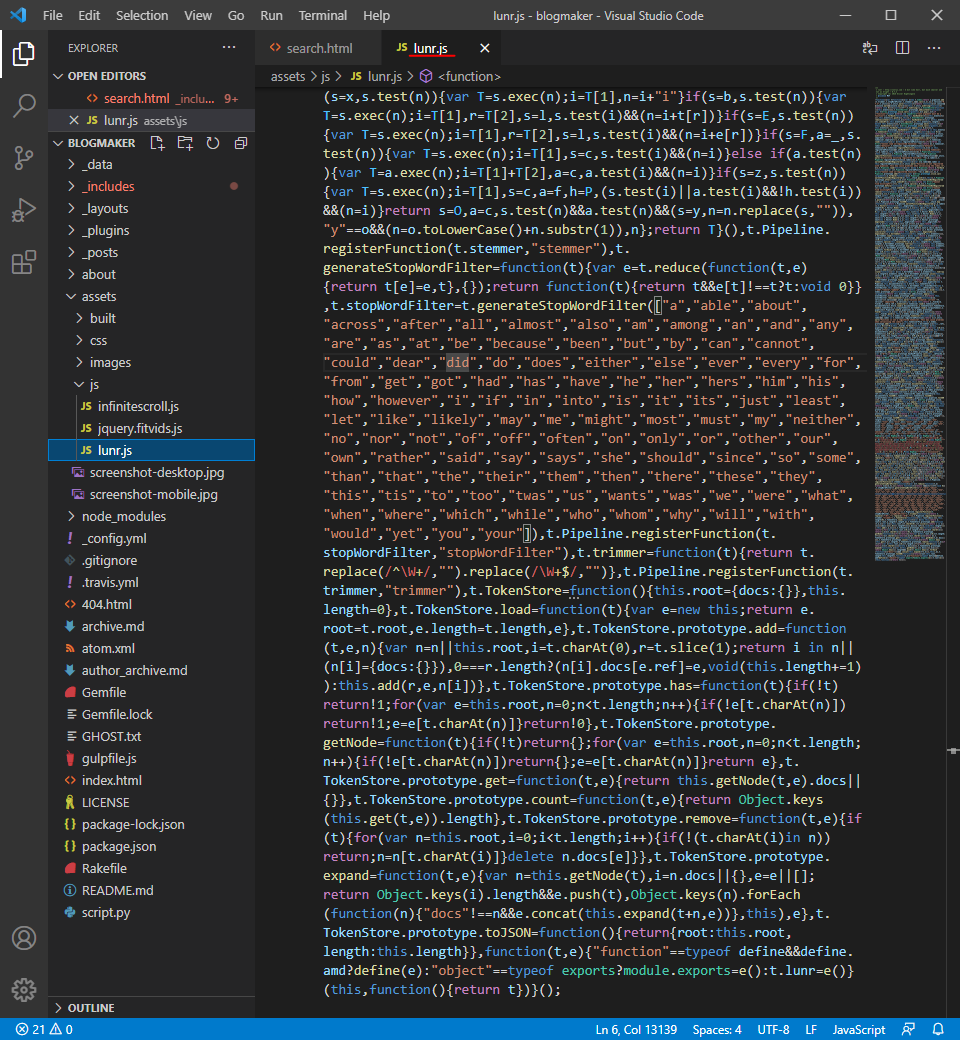Open the Run menu

tap(271, 15)
